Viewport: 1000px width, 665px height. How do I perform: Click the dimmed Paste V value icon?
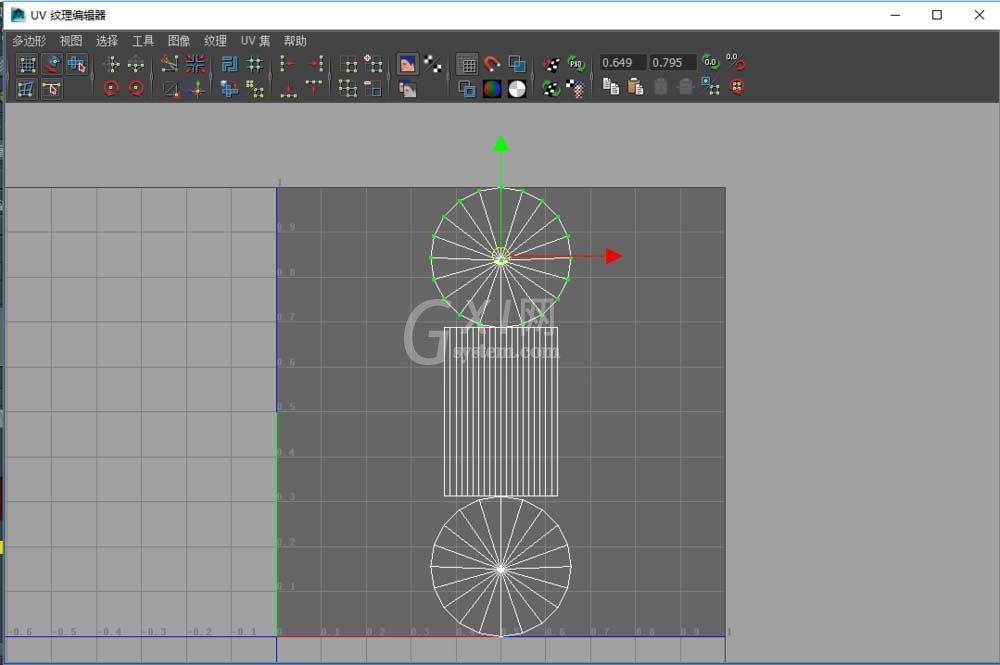coord(686,87)
